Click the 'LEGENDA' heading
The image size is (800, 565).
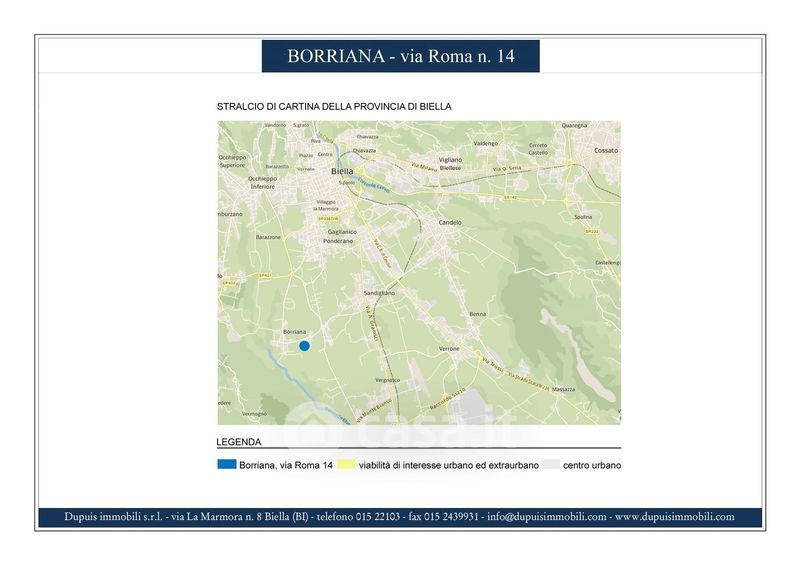click(x=238, y=442)
